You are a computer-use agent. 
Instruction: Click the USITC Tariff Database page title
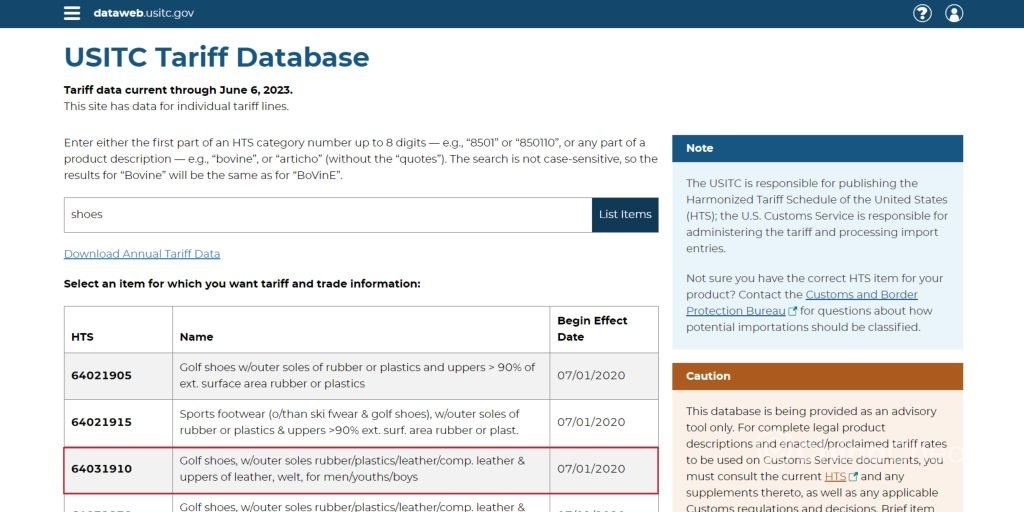(217, 57)
